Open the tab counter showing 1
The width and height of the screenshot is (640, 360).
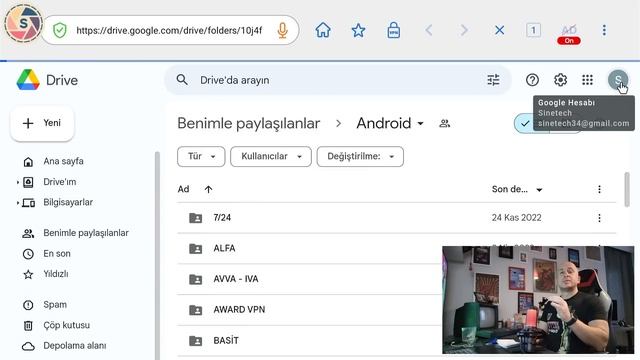coord(533,30)
